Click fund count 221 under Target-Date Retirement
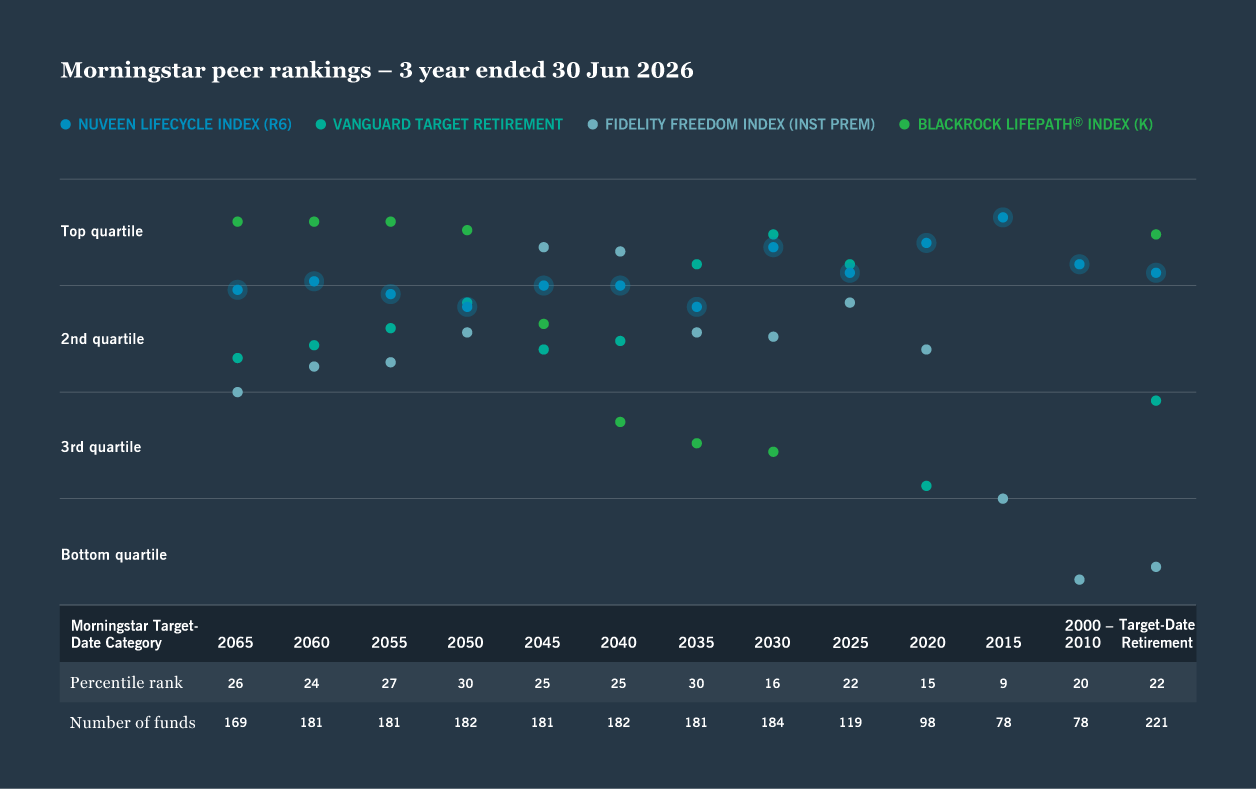The height and width of the screenshot is (789, 1256). coord(1156,722)
